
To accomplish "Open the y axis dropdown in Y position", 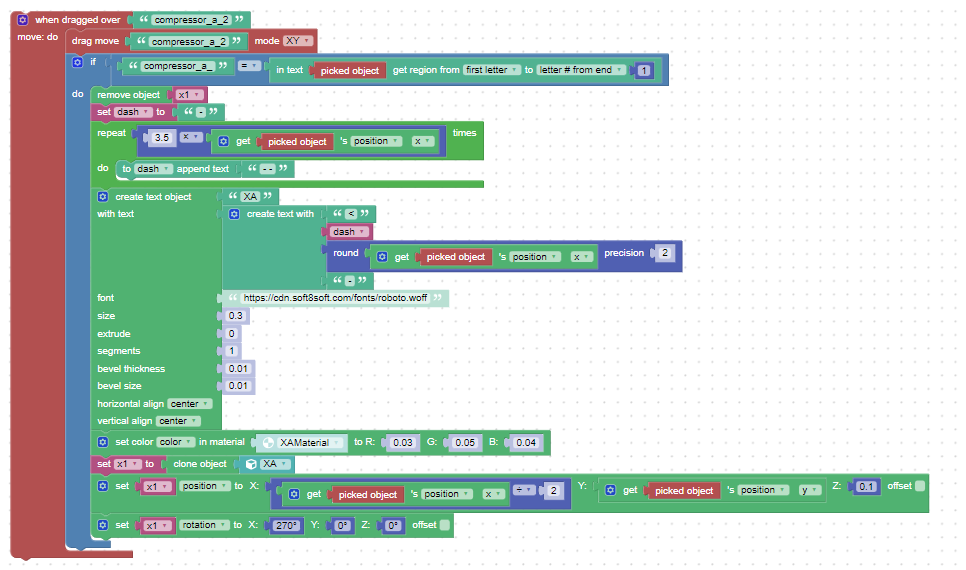I will coord(809,490).
